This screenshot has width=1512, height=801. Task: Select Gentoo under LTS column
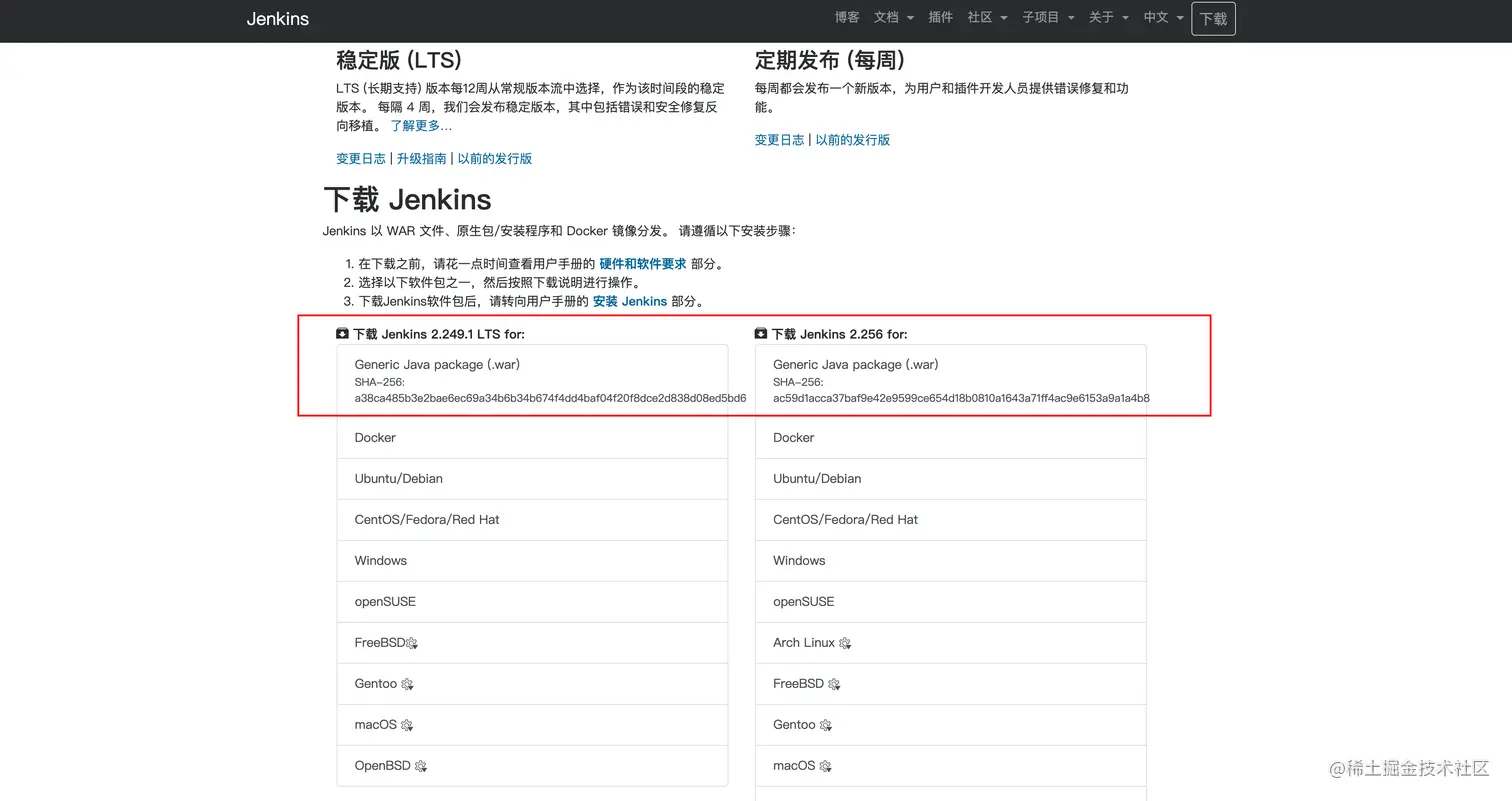click(x=532, y=684)
